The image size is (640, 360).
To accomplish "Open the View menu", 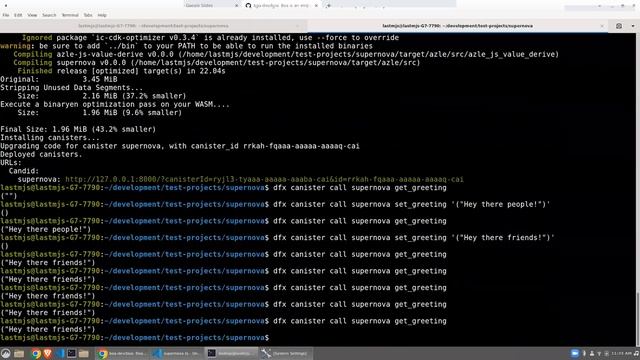I will [32, 15].
